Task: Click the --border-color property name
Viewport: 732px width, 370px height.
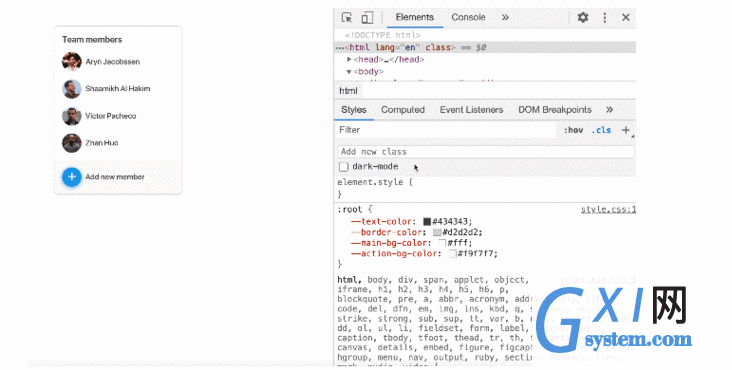Action: (x=386, y=232)
